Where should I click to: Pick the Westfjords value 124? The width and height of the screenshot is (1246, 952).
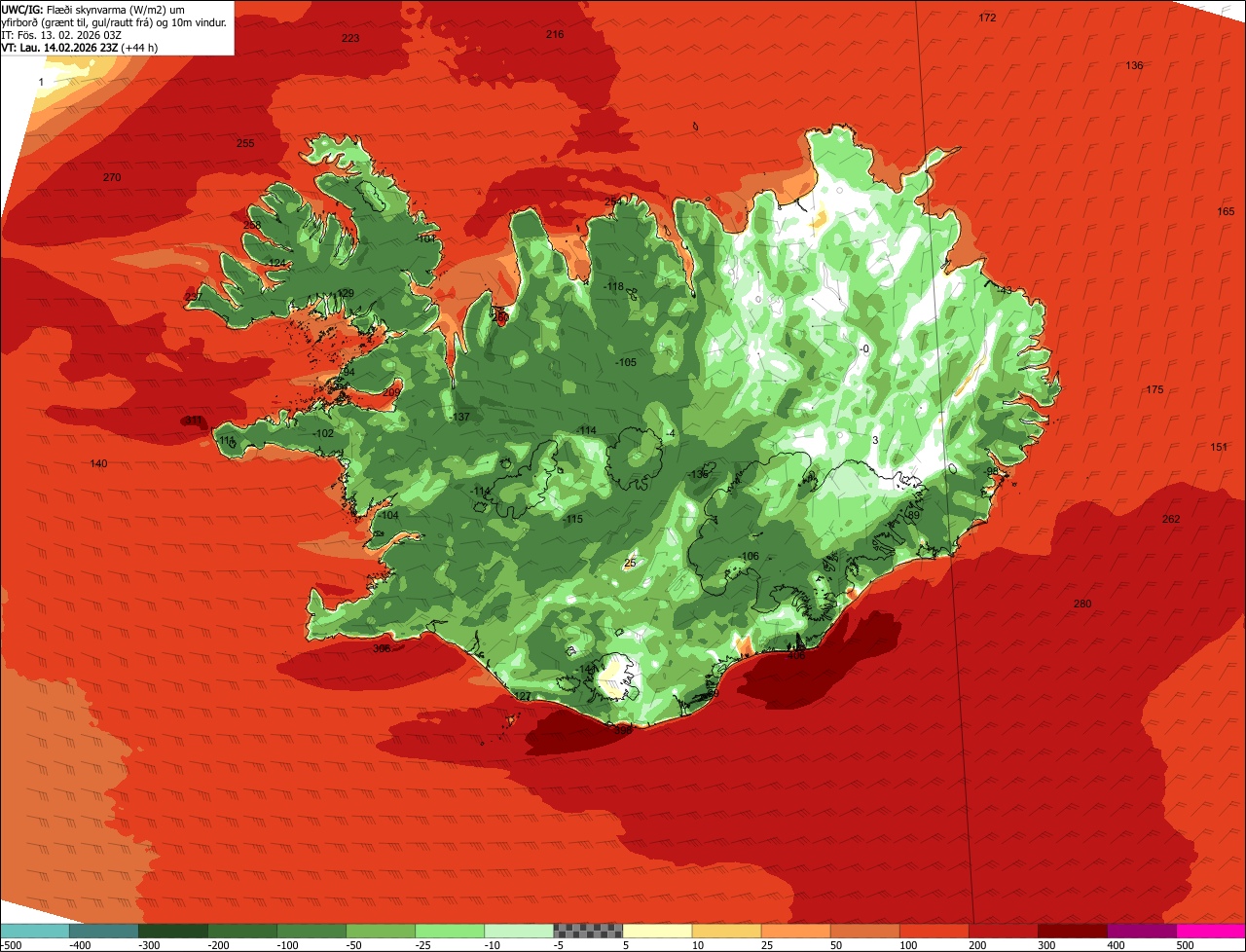pyautogui.click(x=277, y=263)
